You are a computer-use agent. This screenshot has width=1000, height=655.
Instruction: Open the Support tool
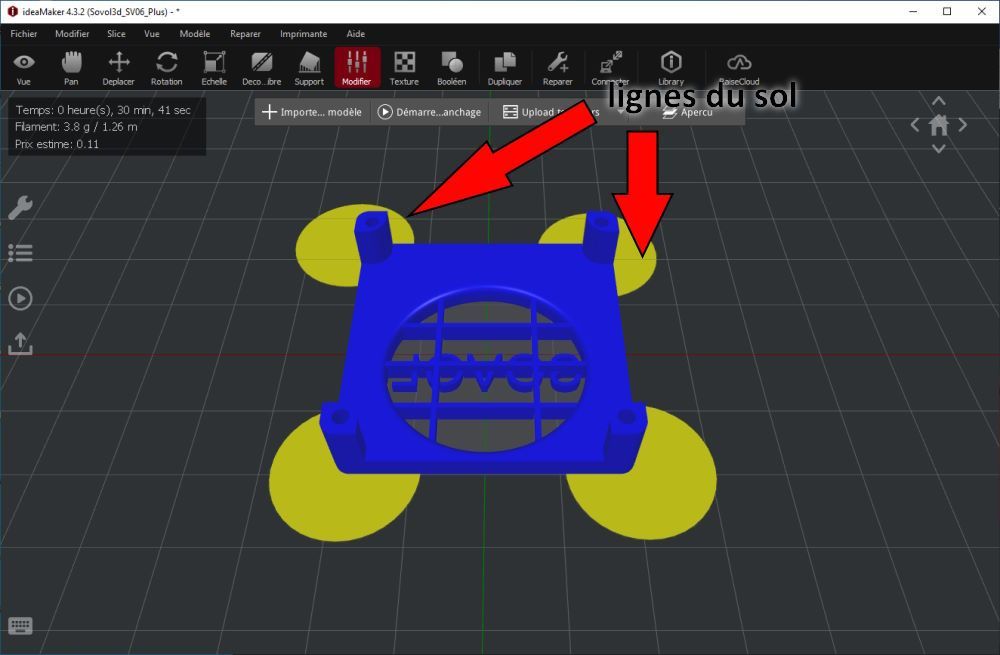(309, 68)
